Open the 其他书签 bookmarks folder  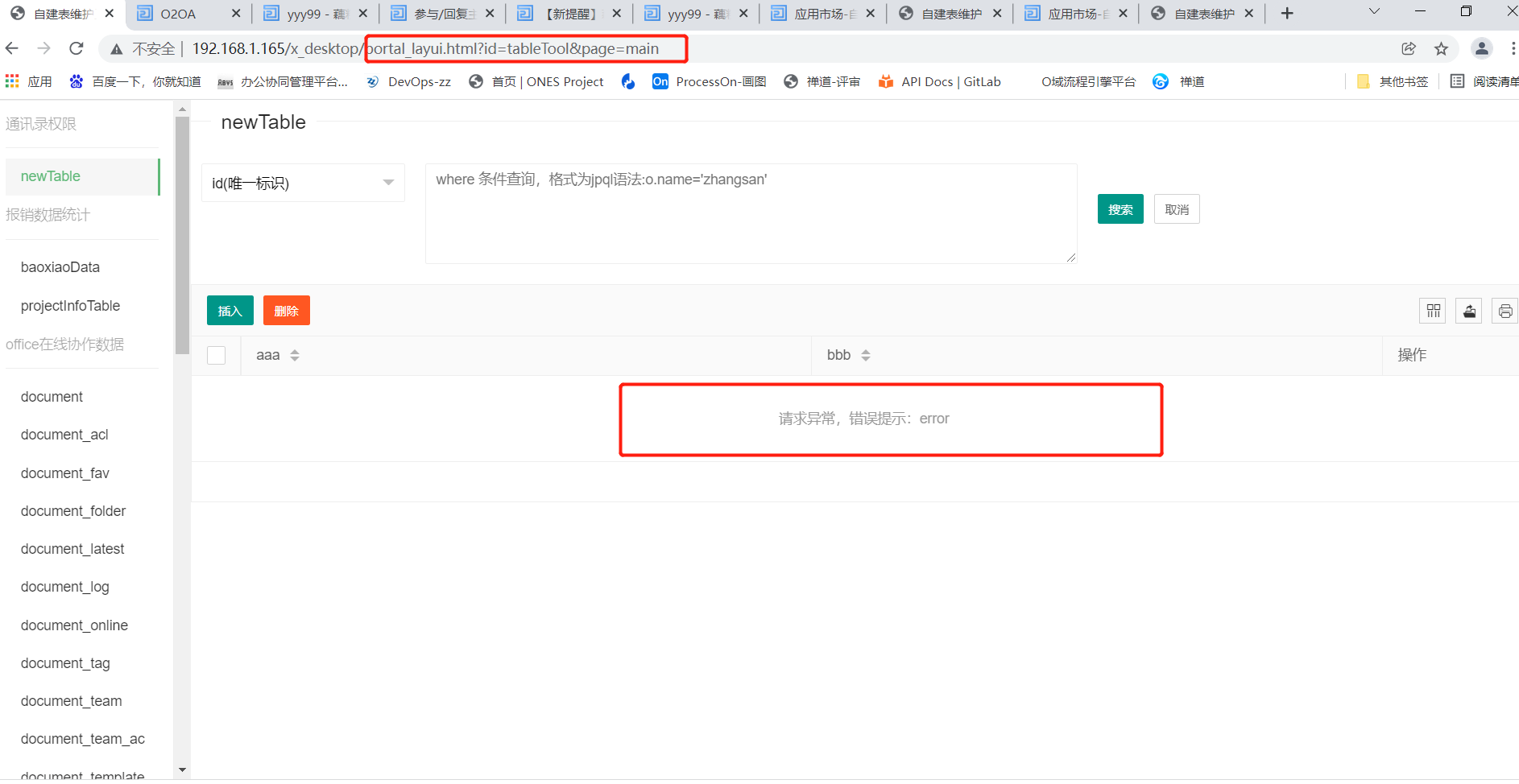coord(1393,81)
